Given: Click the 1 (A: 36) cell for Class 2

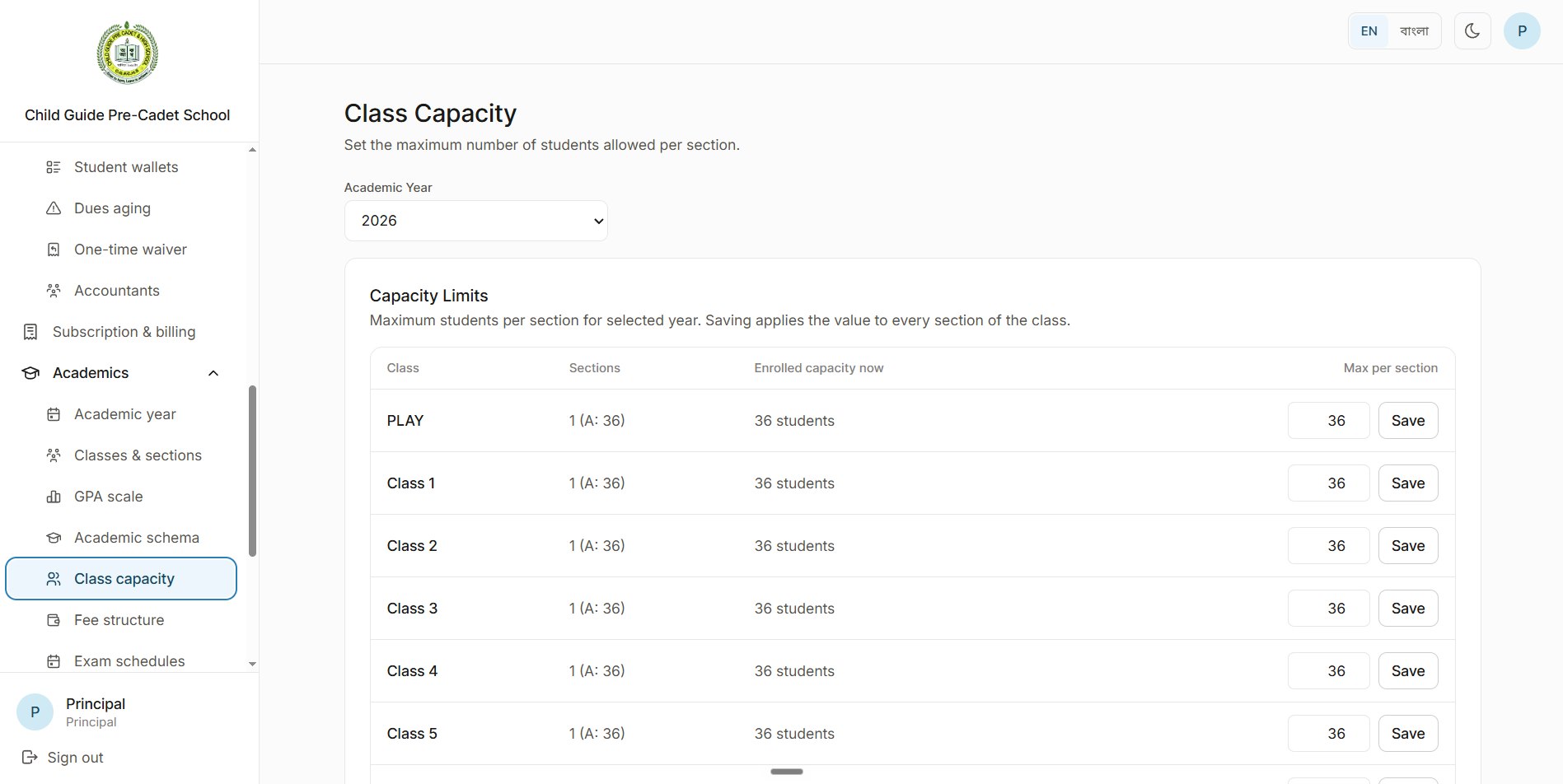Looking at the screenshot, I should point(597,546).
